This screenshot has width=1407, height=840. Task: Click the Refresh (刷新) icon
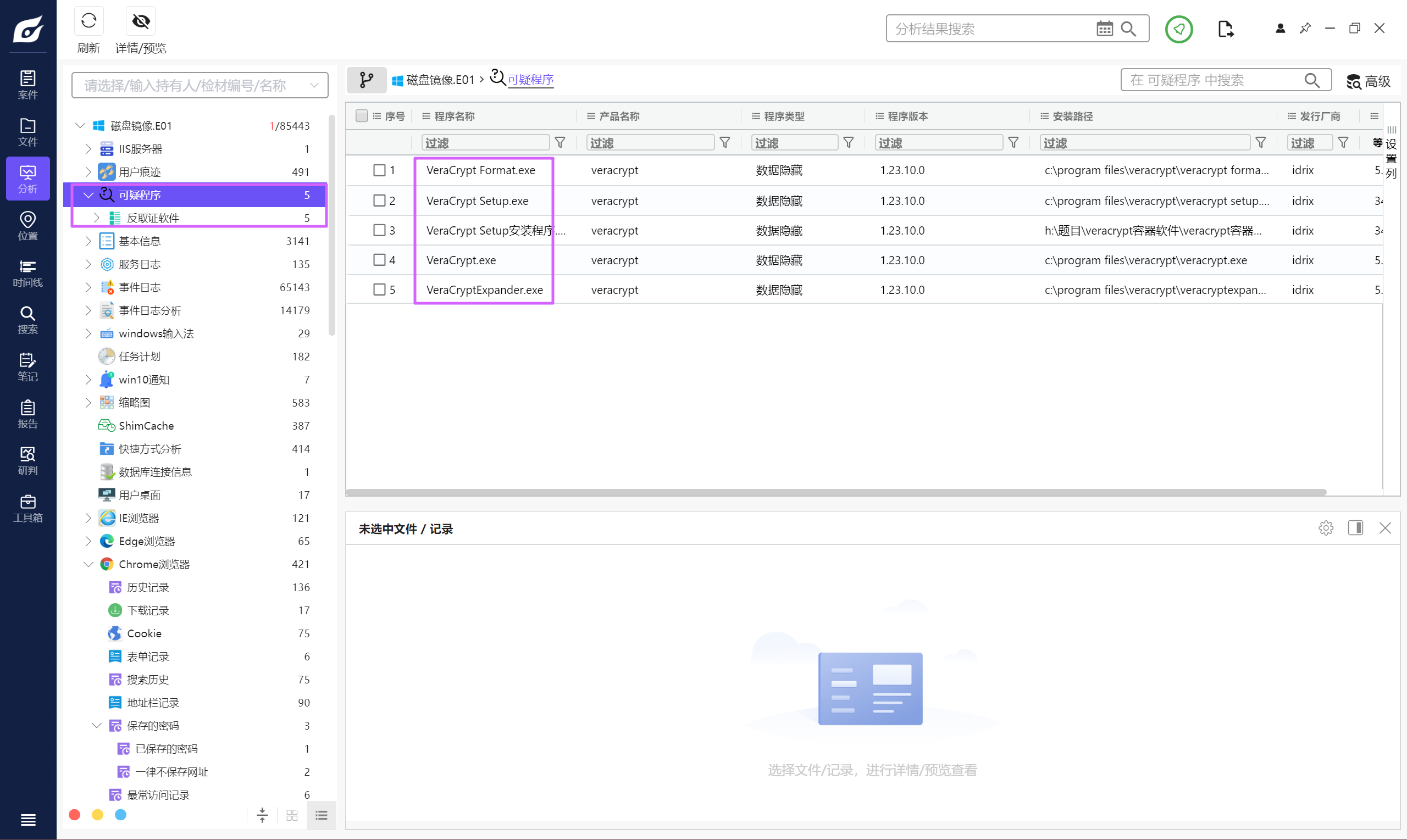click(88, 21)
